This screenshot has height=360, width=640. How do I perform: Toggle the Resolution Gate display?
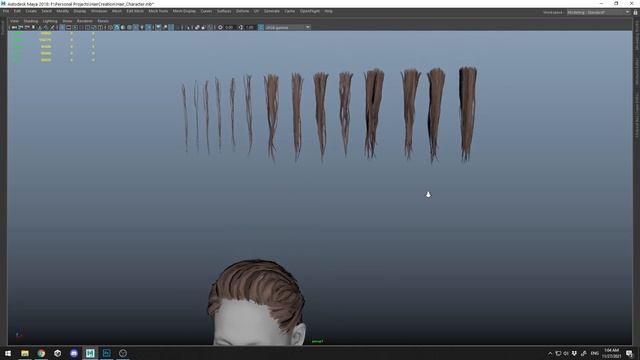[75, 27]
